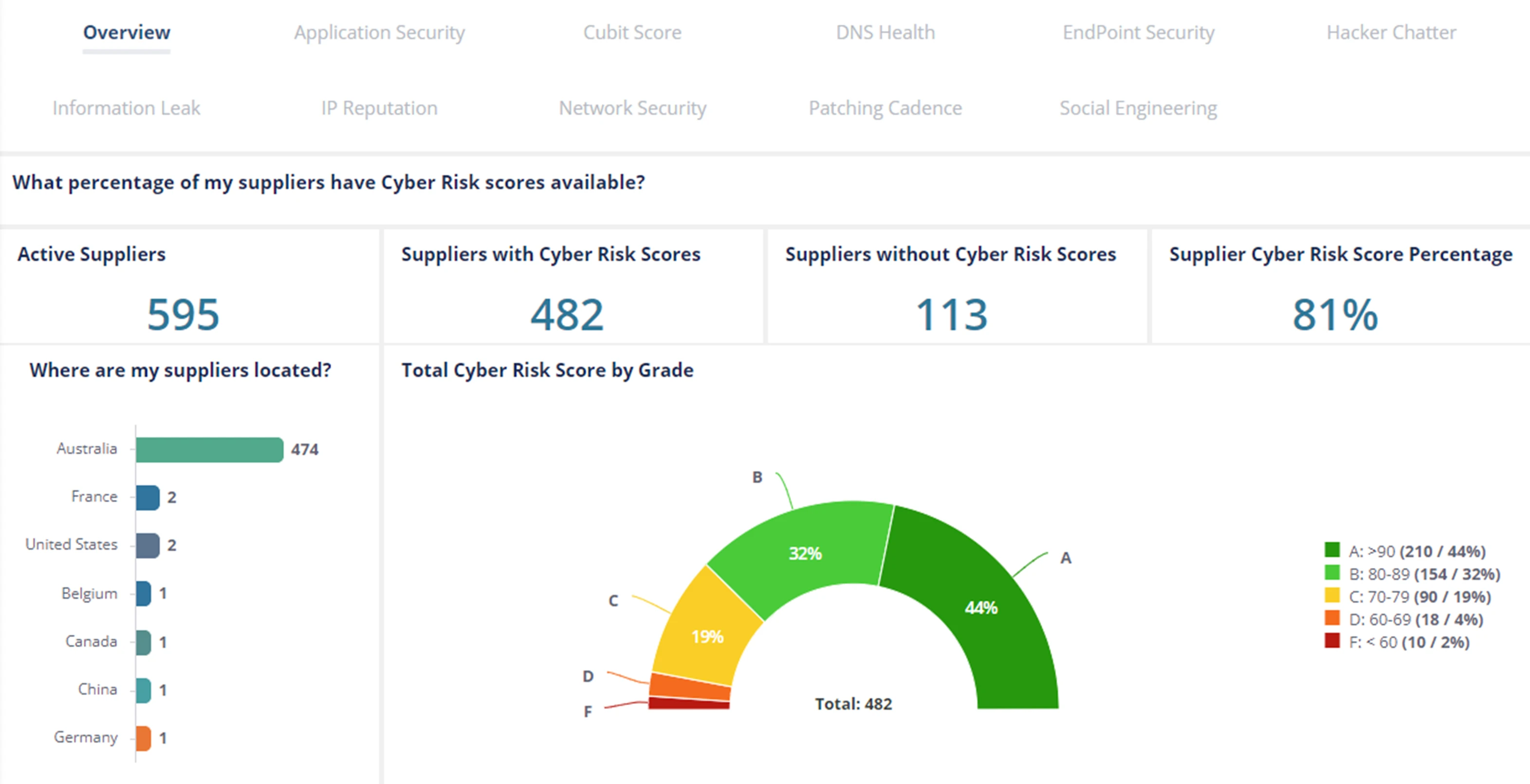This screenshot has width=1530, height=784.
Task: Go to the Hacker Chatter tab
Action: pyautogui.click(x=1391, y=32)
